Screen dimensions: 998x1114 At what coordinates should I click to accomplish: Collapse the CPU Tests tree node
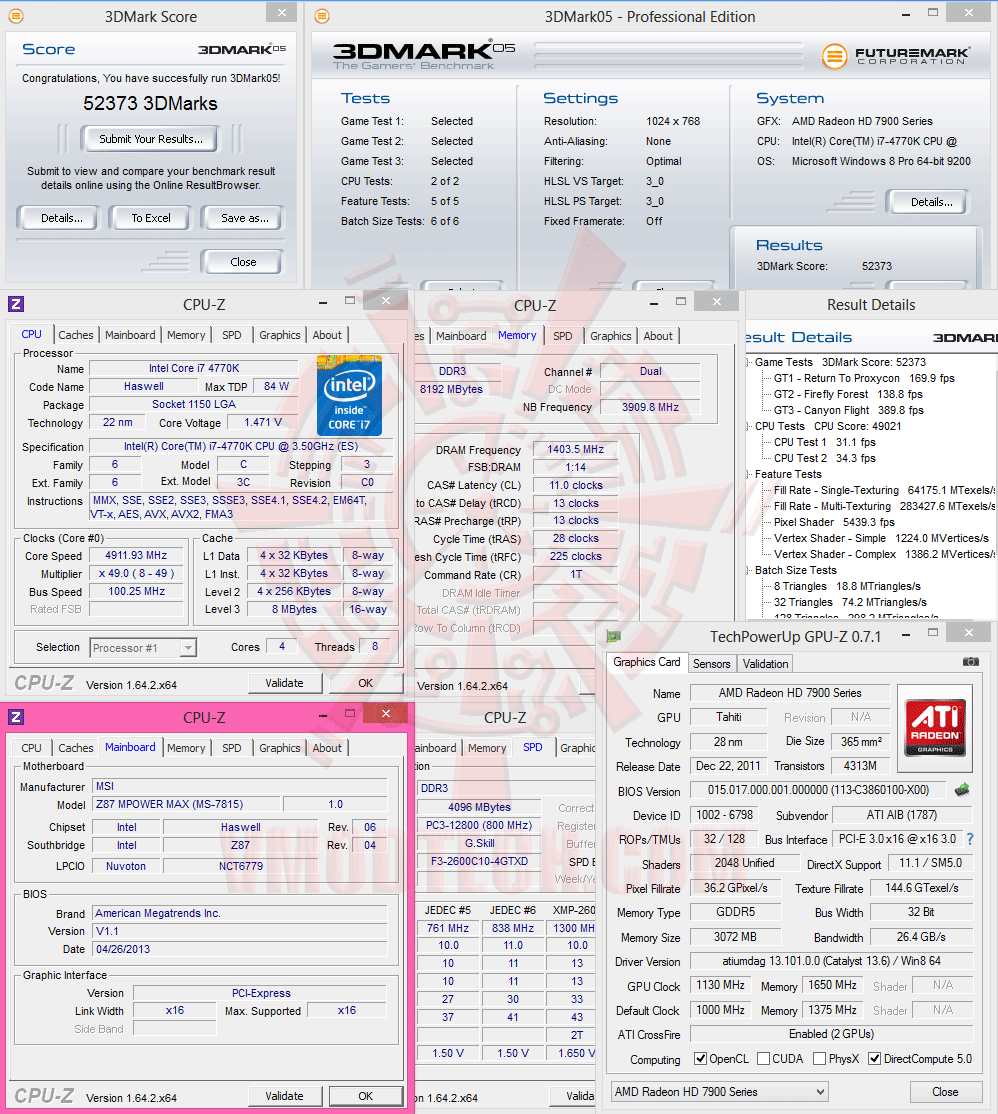point(749,426)
